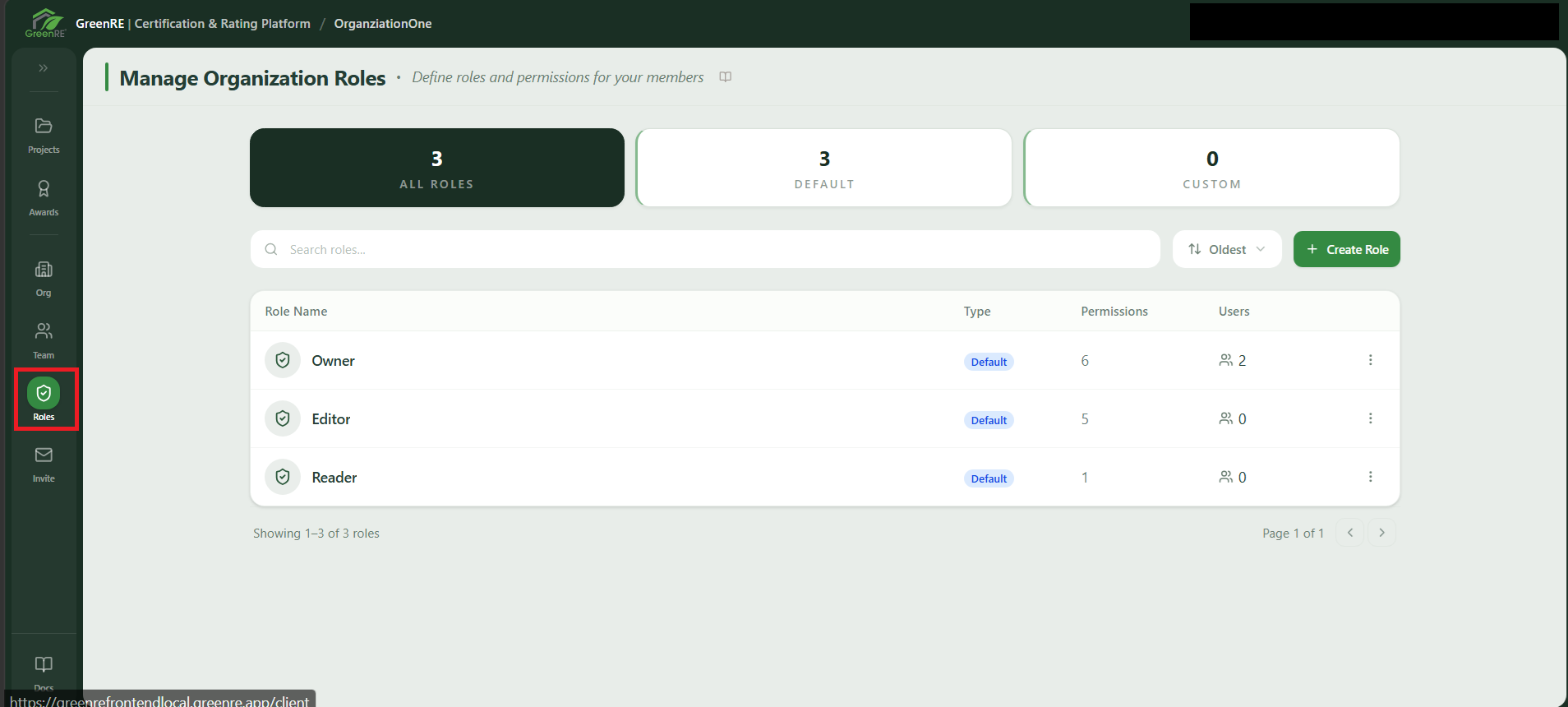Open the three-dot menu for Owner

pos(1370,360)
